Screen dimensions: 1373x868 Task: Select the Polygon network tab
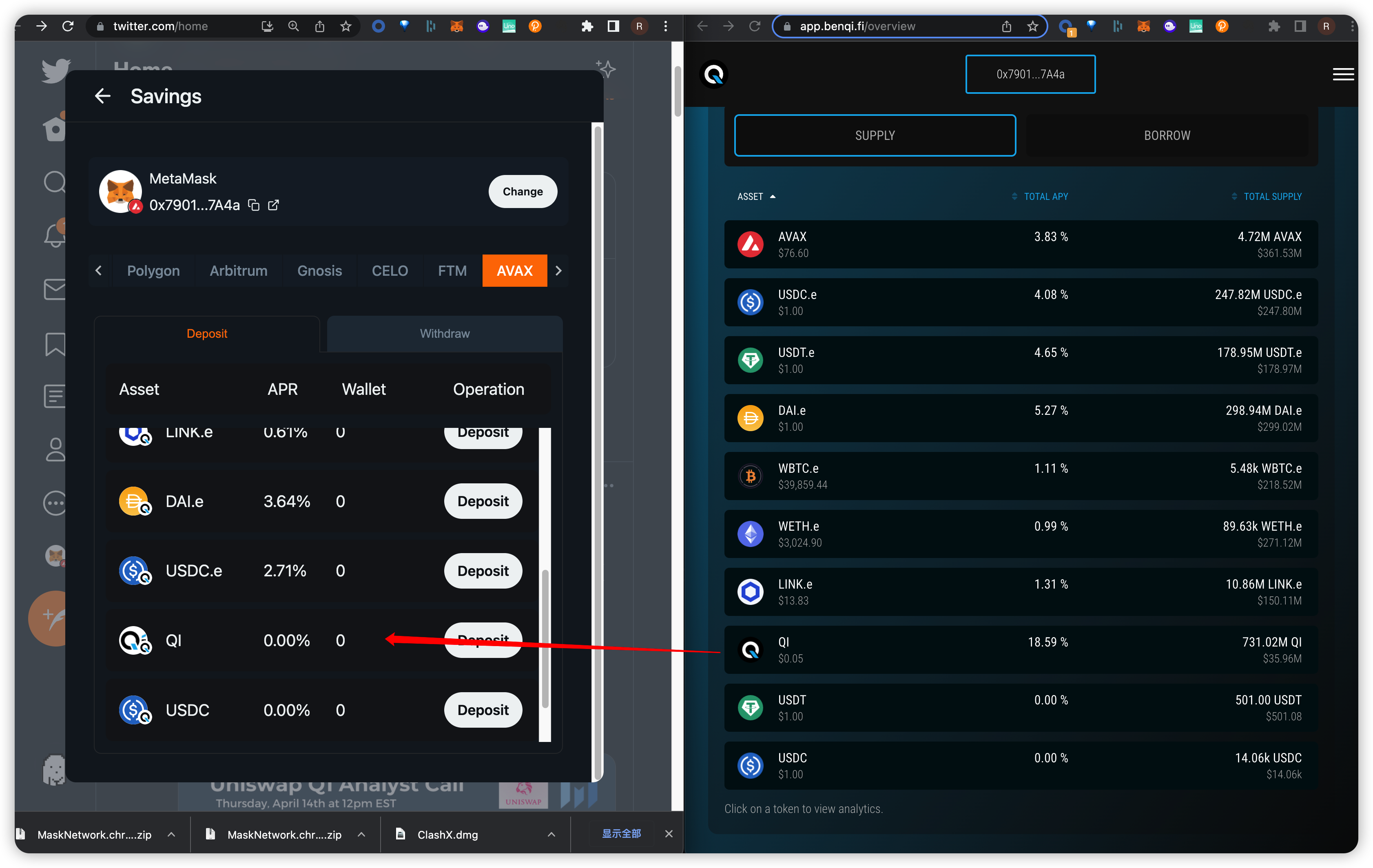tap(153, 271)
